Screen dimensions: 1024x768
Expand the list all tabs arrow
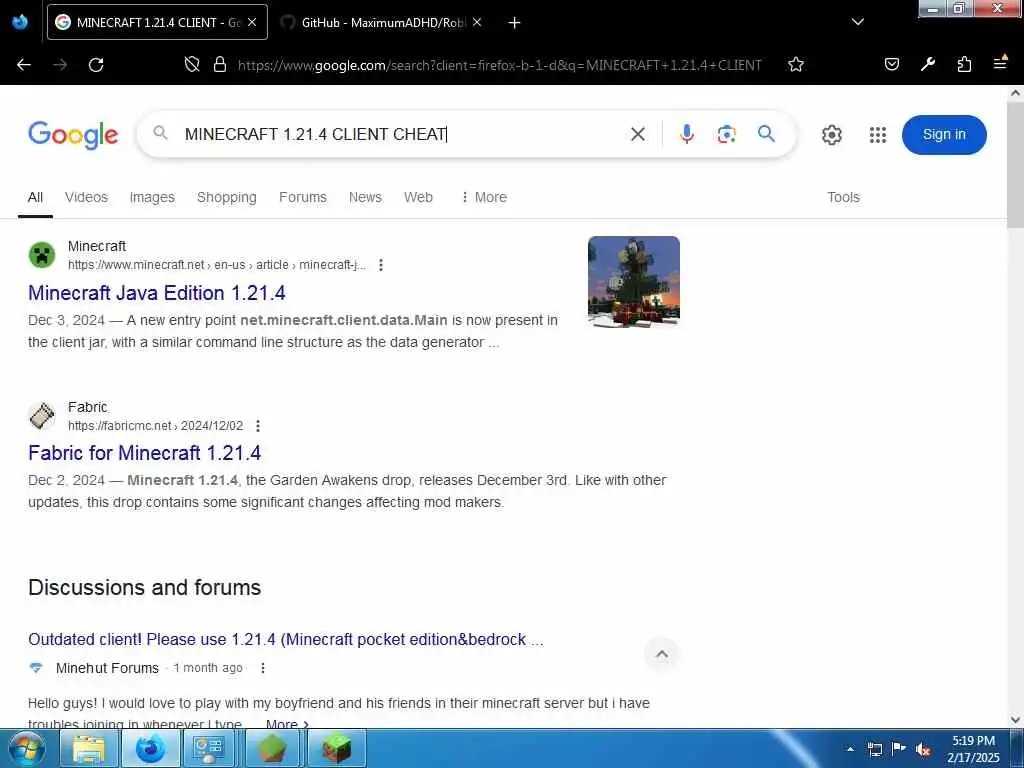click(x=858, y=22)
